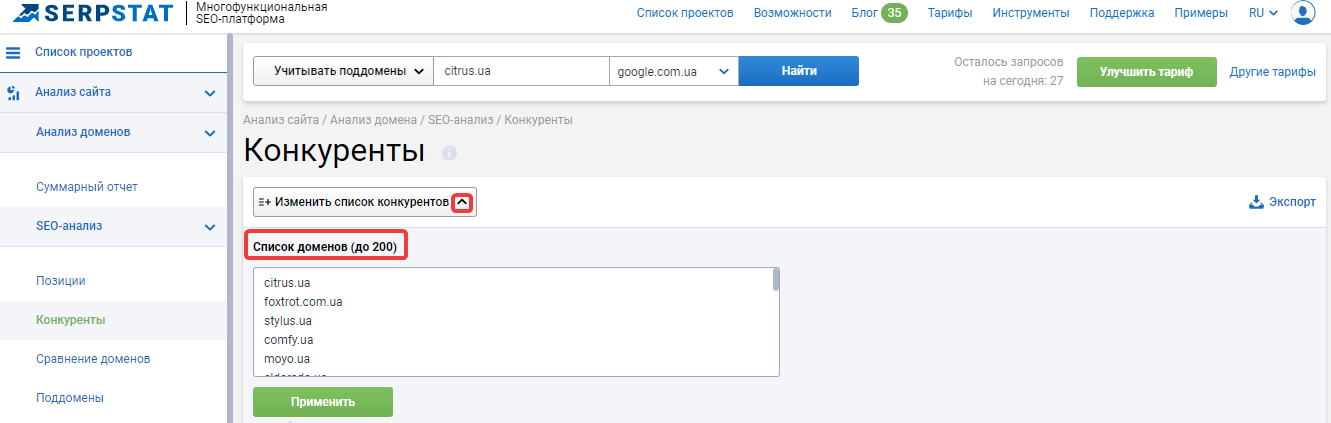Open Инструменты in top navigation
This screenshot has width=1331, height=423.
(1031, 13)
